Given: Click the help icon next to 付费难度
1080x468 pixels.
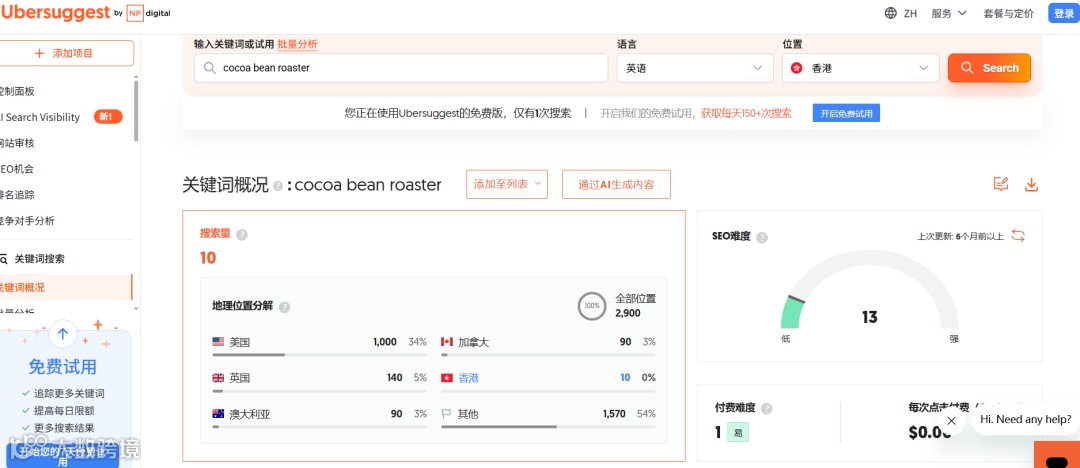Looking at the screenshot, I should [x=767, y=409].
